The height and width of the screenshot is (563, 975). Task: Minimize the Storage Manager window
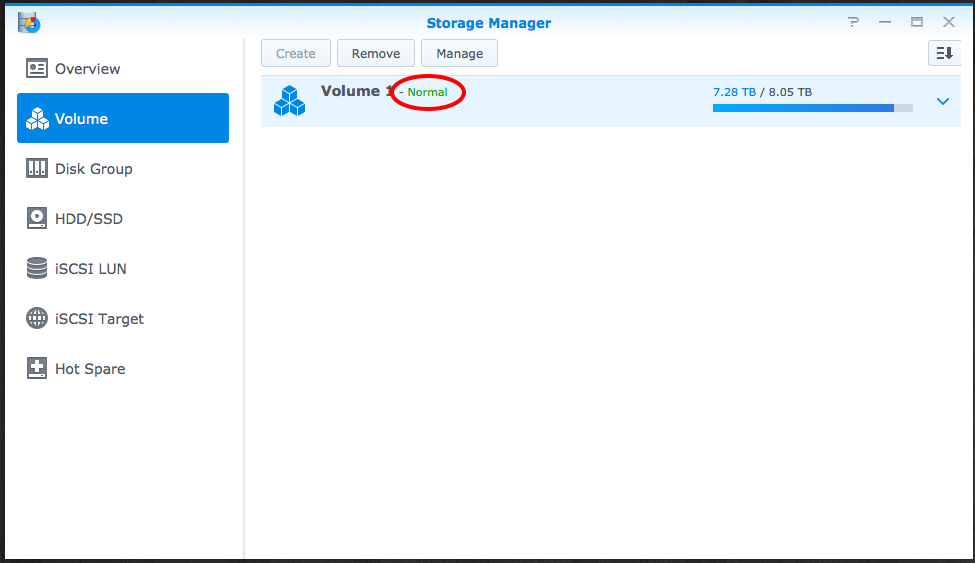(x=885, y=22)
